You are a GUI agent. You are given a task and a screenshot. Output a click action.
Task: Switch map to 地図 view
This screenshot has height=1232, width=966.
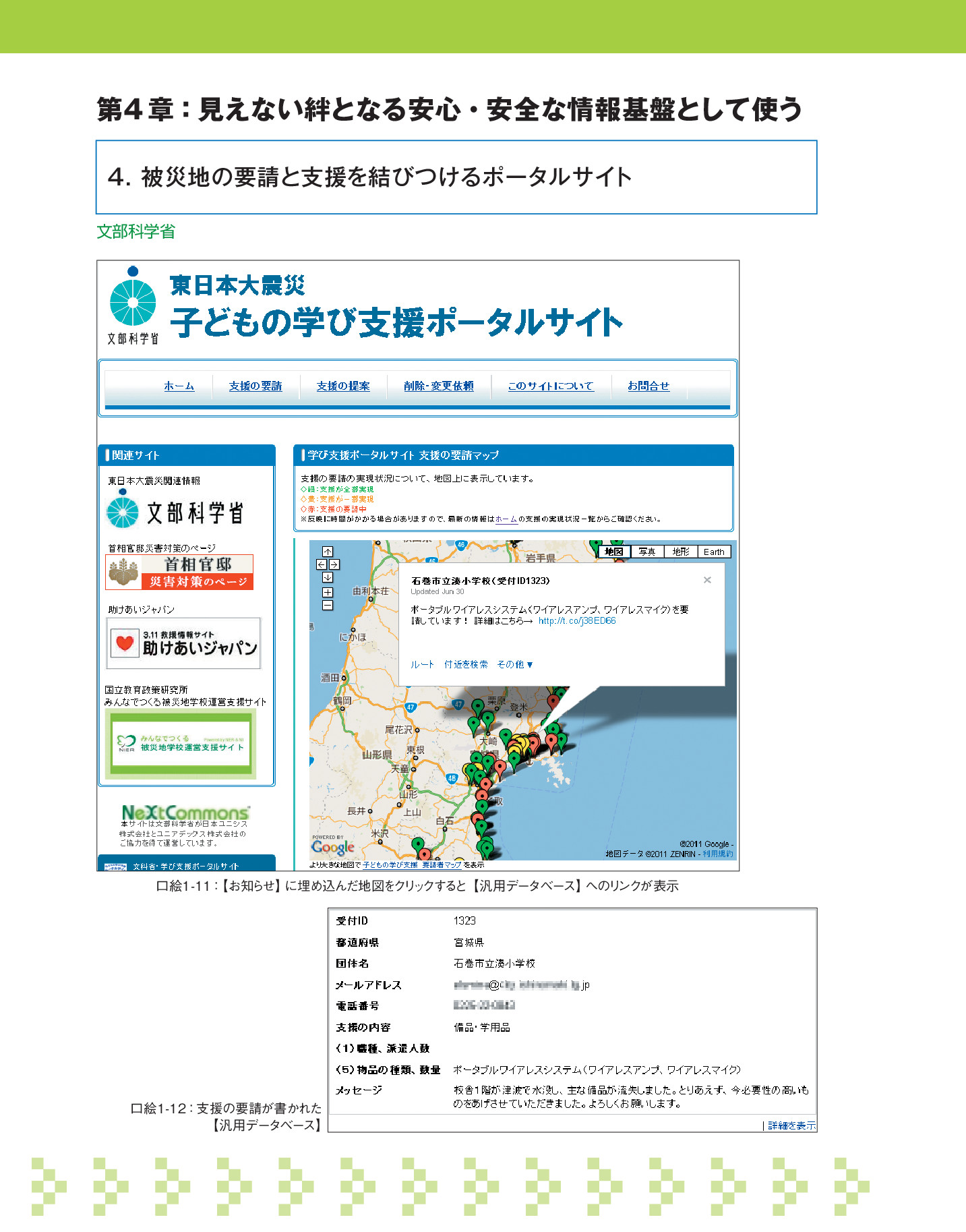click(614, 552)
